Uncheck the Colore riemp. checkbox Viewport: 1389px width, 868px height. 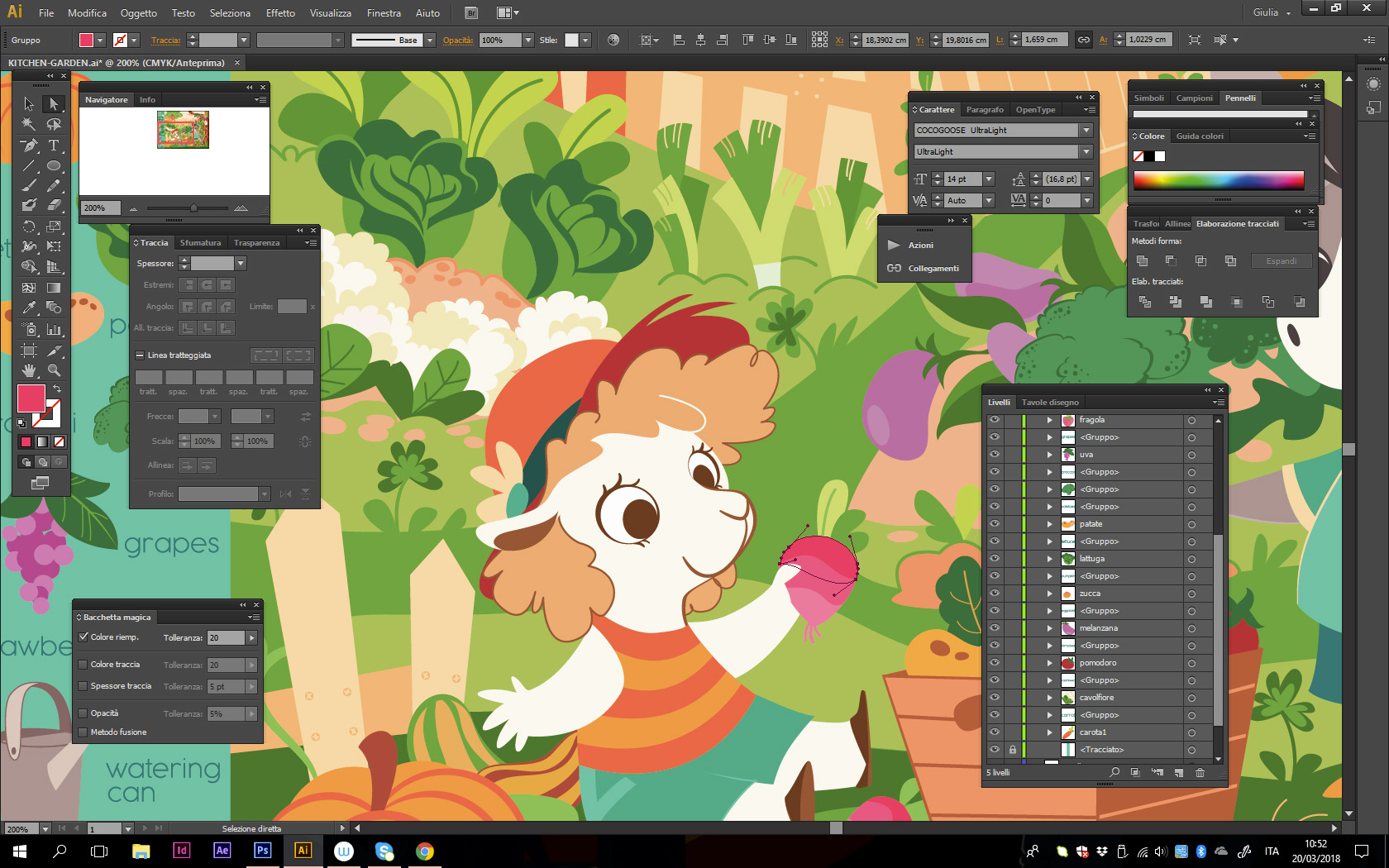tap(83, 637)
